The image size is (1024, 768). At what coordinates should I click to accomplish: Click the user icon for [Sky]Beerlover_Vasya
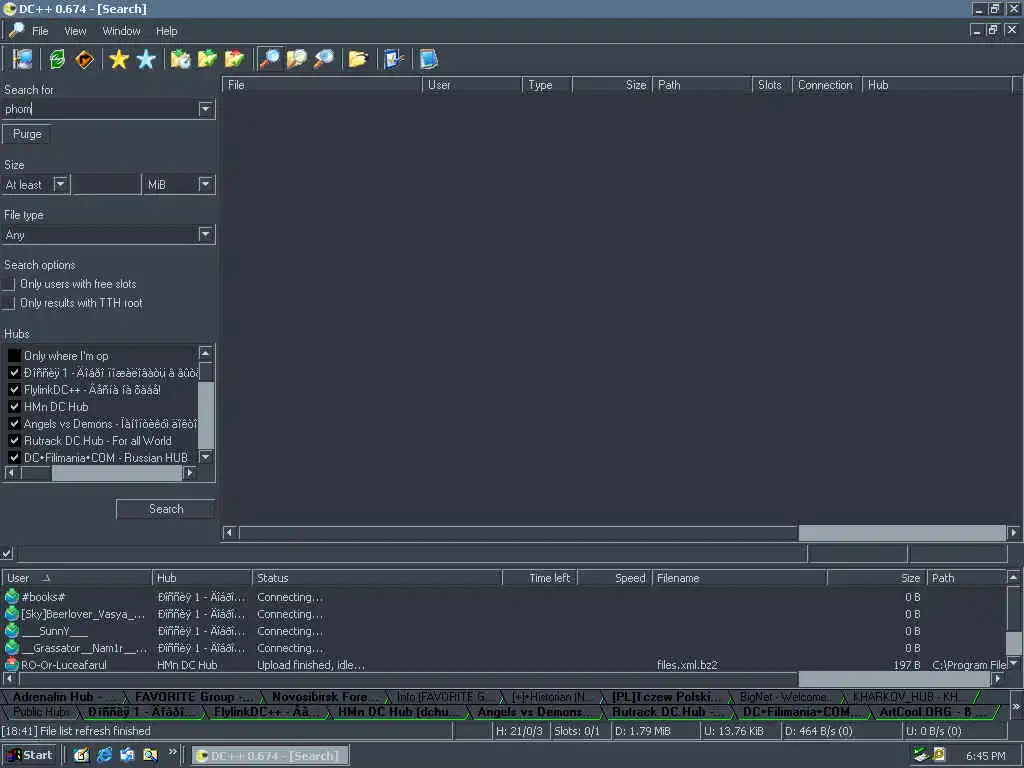click(x=12, y=613)
